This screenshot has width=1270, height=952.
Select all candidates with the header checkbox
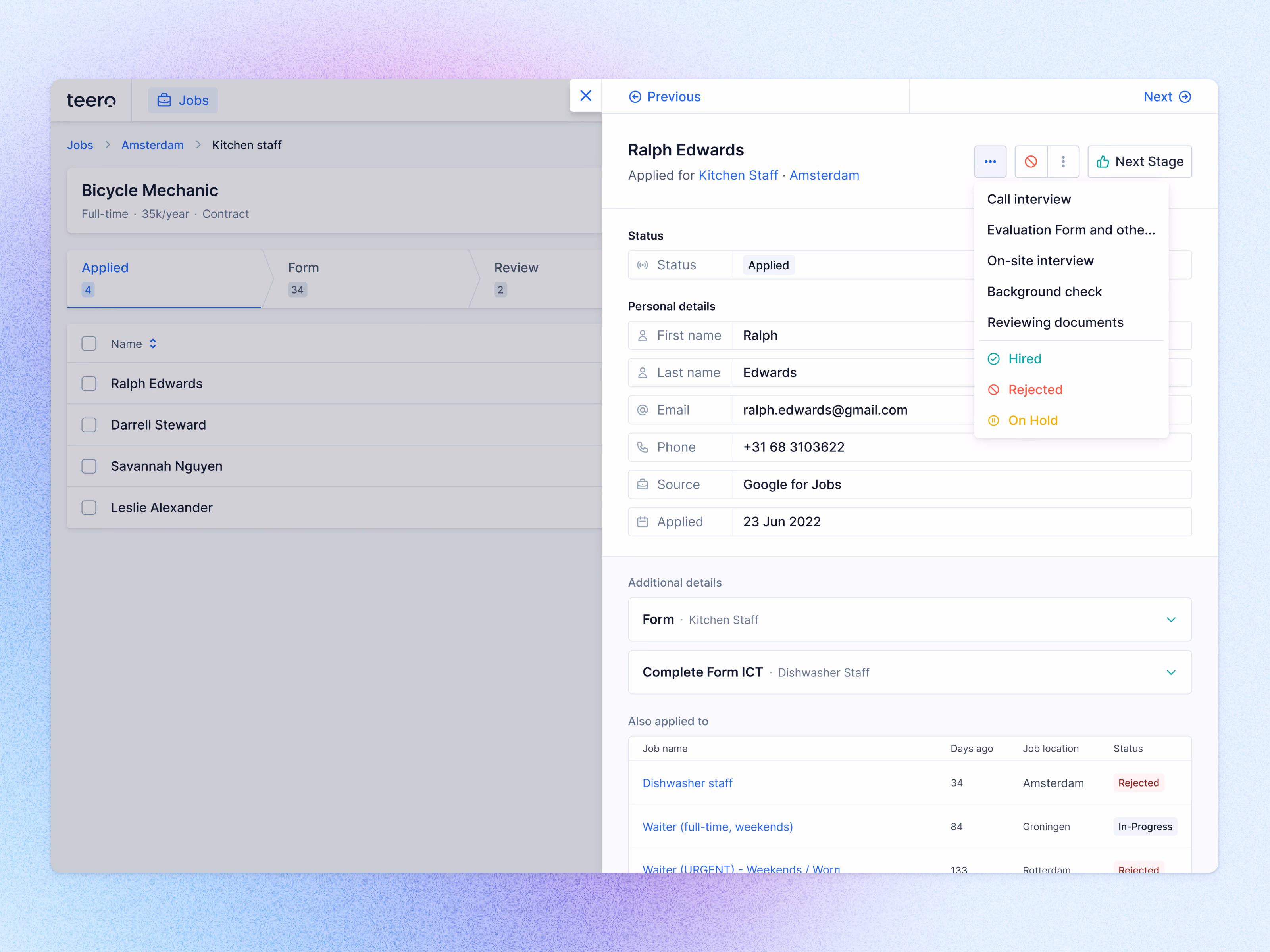89,344
